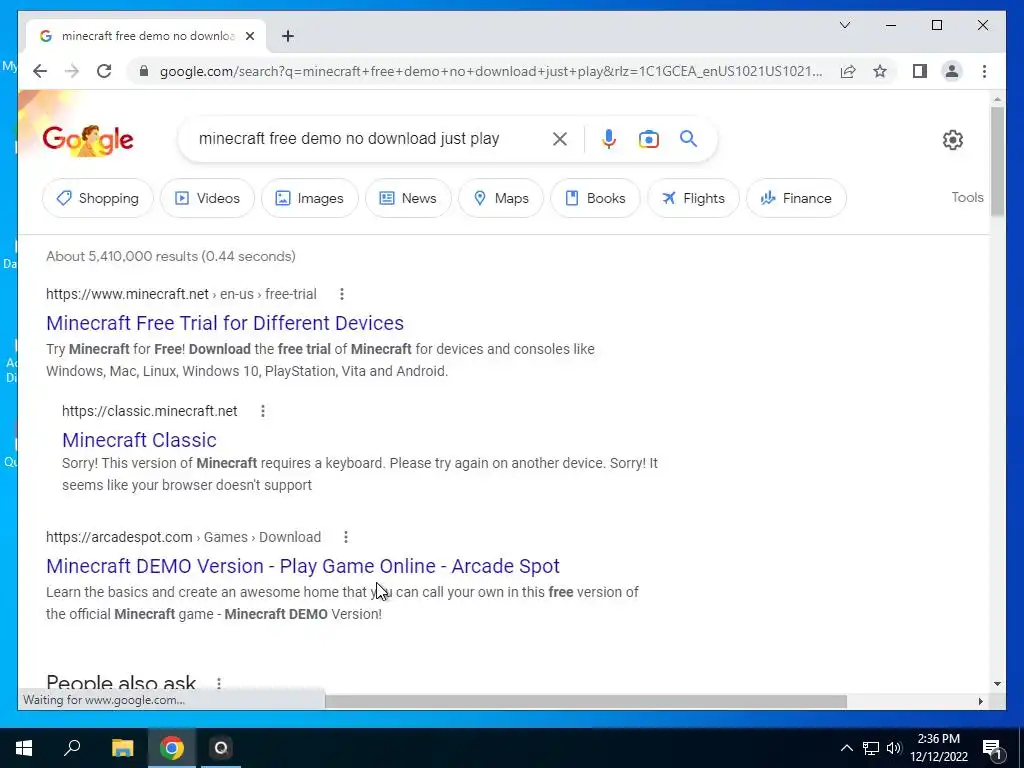Show hidden system tray icons
This screenshot has width=1024, height=768.
[x=846, y=748]
